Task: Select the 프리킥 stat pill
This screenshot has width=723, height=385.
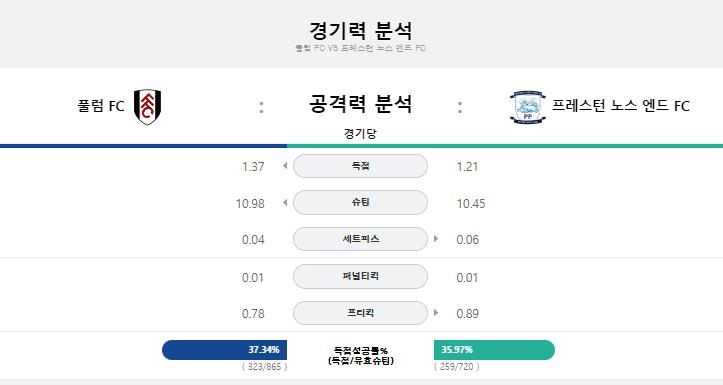Action: [360, 313]
